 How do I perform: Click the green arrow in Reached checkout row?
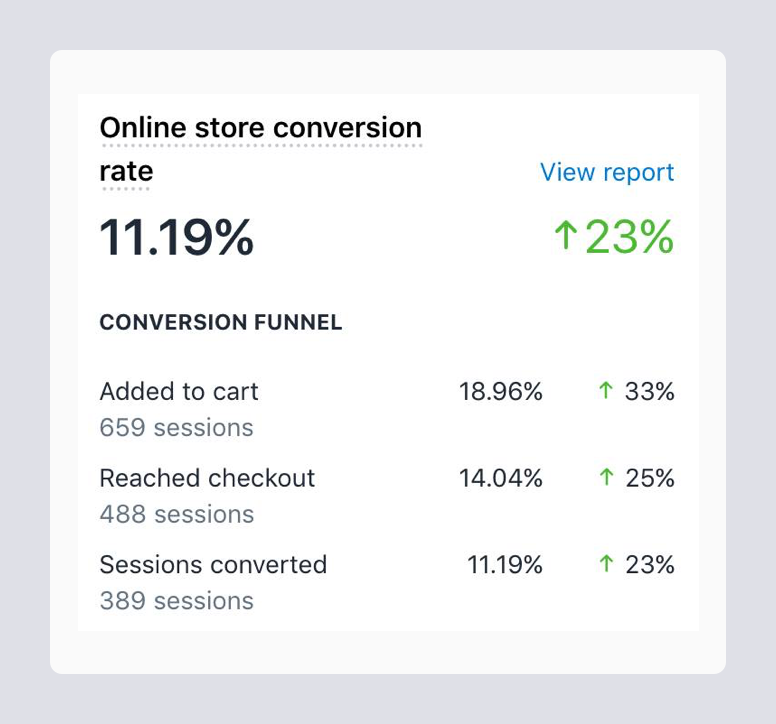pos(605,479)
